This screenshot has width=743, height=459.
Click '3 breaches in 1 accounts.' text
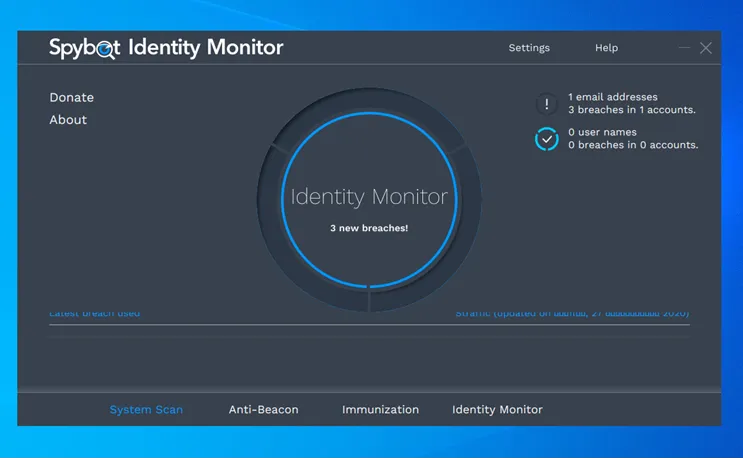tap(632, 110)
